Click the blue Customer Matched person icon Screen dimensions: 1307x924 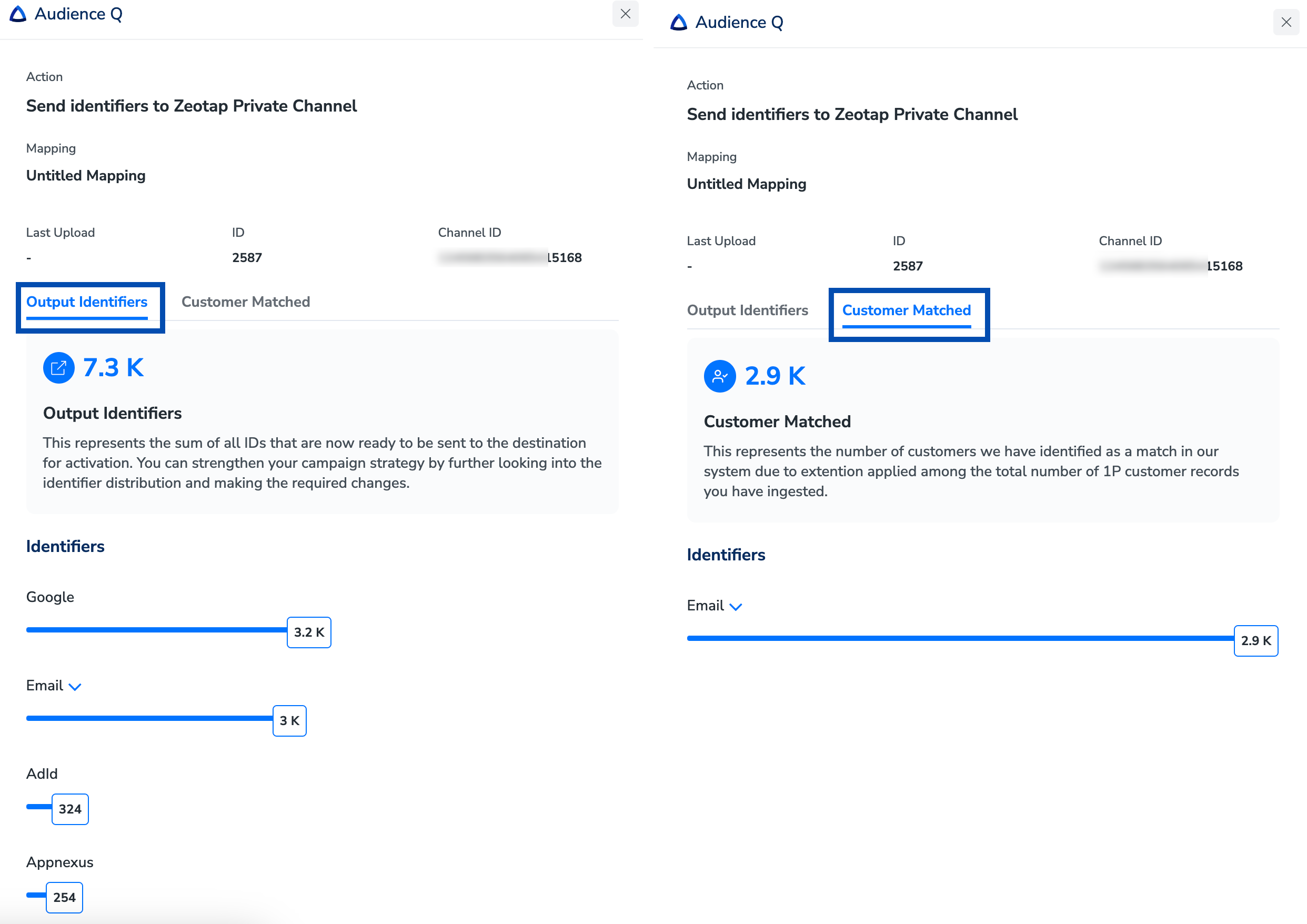[719, 376]
